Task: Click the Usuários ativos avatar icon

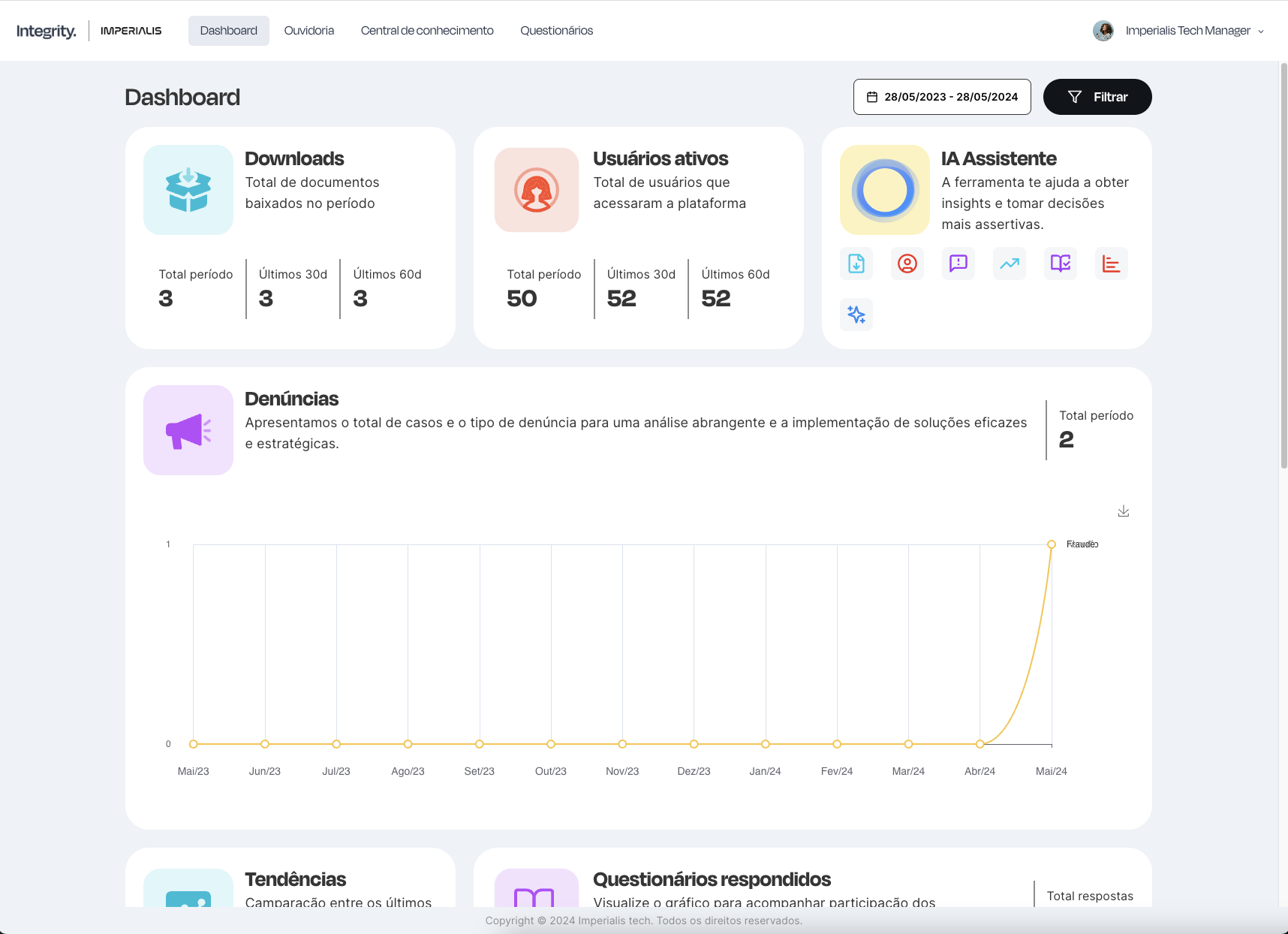Action: pyautogui.click(x=537, y=190)
